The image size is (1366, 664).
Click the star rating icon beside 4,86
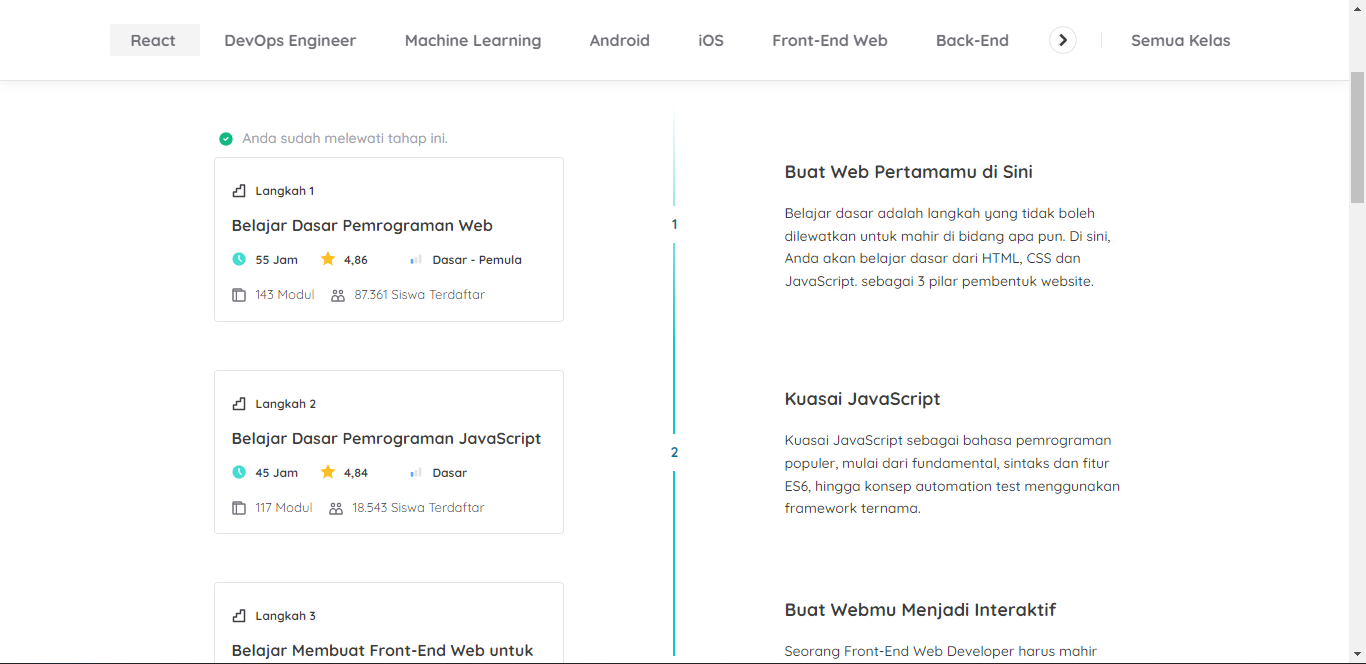pyautogui.click(x=328, y=259)
